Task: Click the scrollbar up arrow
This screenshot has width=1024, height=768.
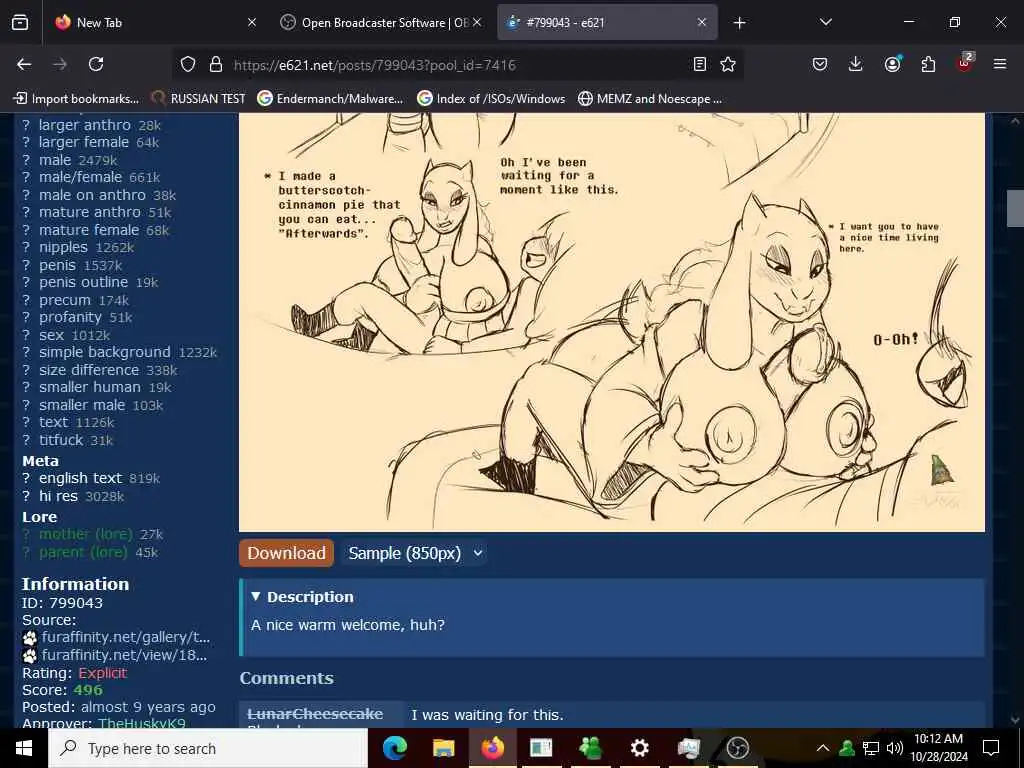Action: coord(1015,120)
